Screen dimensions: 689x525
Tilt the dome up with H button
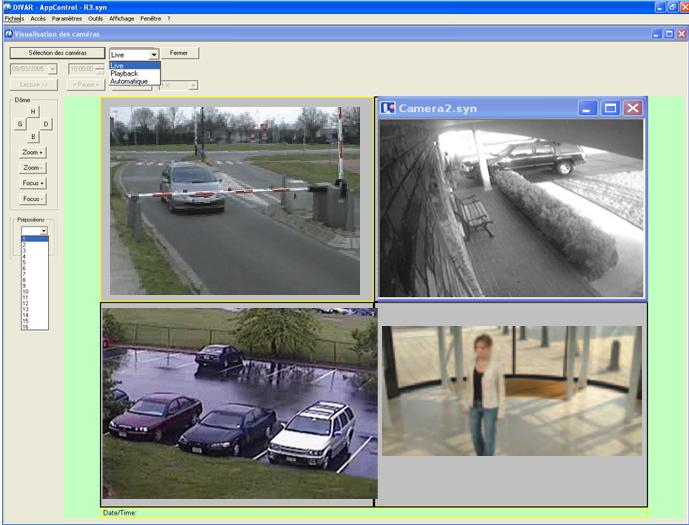click(x=33, y=112)
